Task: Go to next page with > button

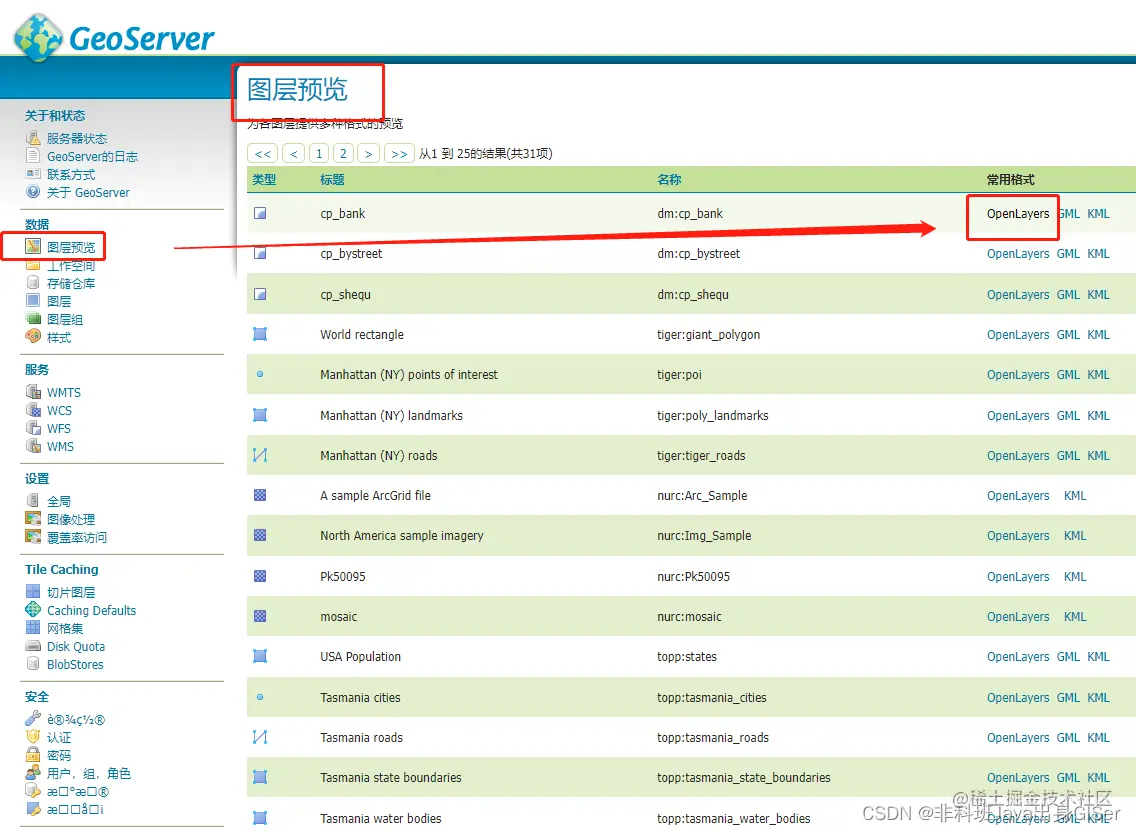Action: [x=368, y=154]
